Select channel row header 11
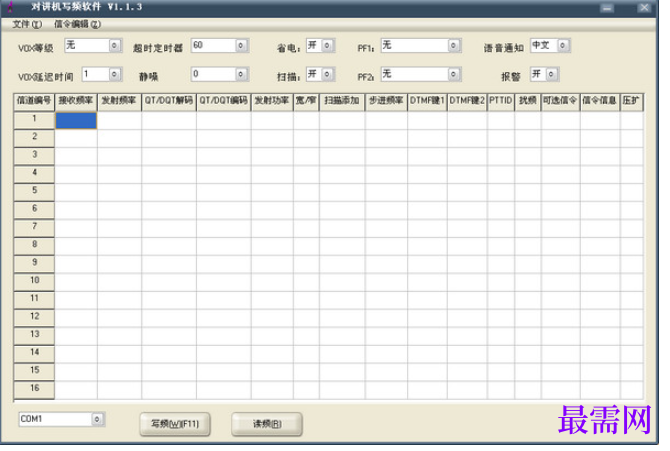The width and height of the screenshot is (670, 451). coord(34,300)
